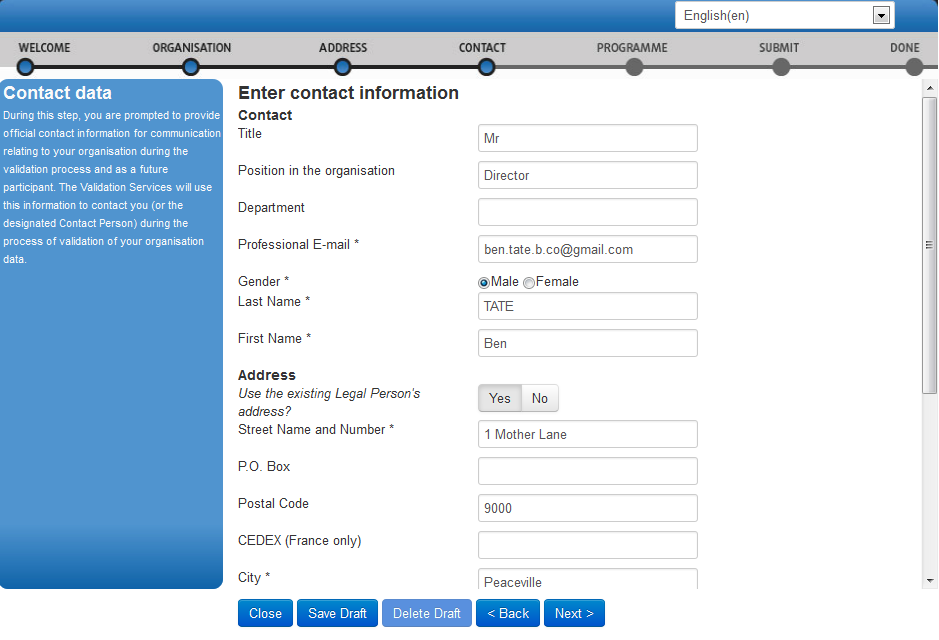Select the DONE step marker
Image resolution: width=939 pixels, height=640 pixels.
914,67
